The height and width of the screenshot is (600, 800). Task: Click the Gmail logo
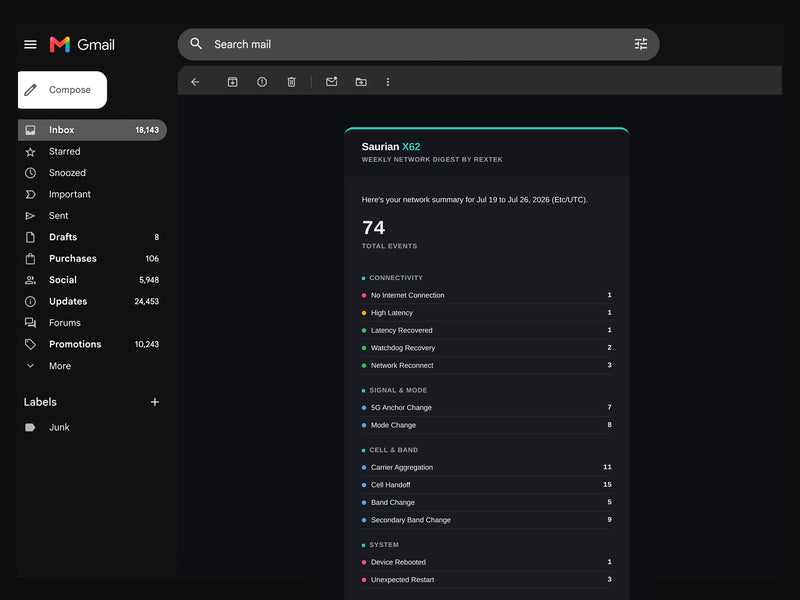point(82,44)
